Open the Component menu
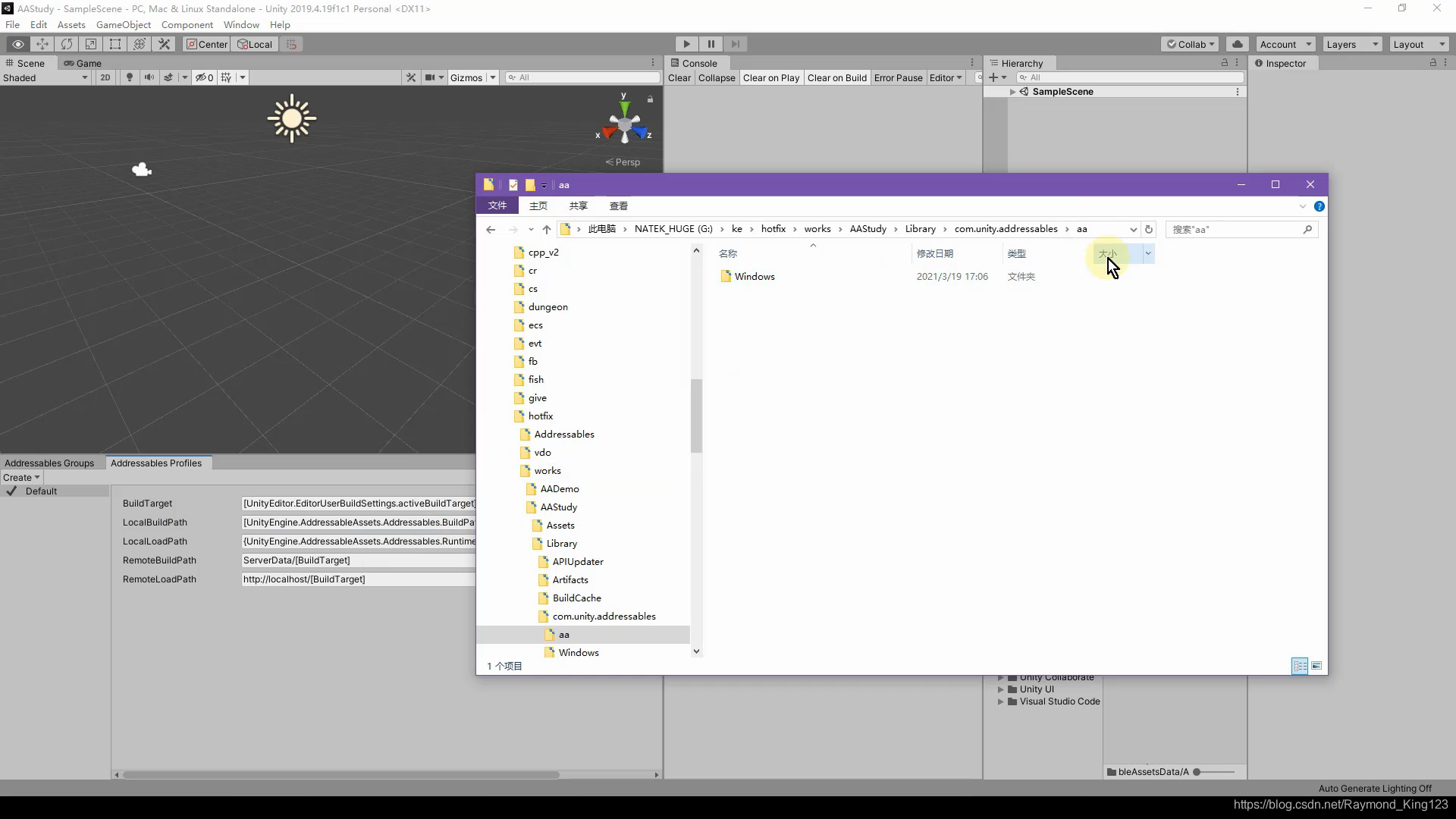Image resolution: width=1456 pixels, height=819 pixels. click(x=187, y=24)
